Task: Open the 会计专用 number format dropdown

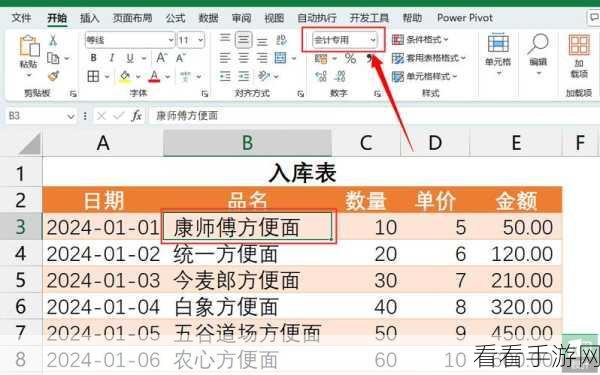Action: (372, 40)
